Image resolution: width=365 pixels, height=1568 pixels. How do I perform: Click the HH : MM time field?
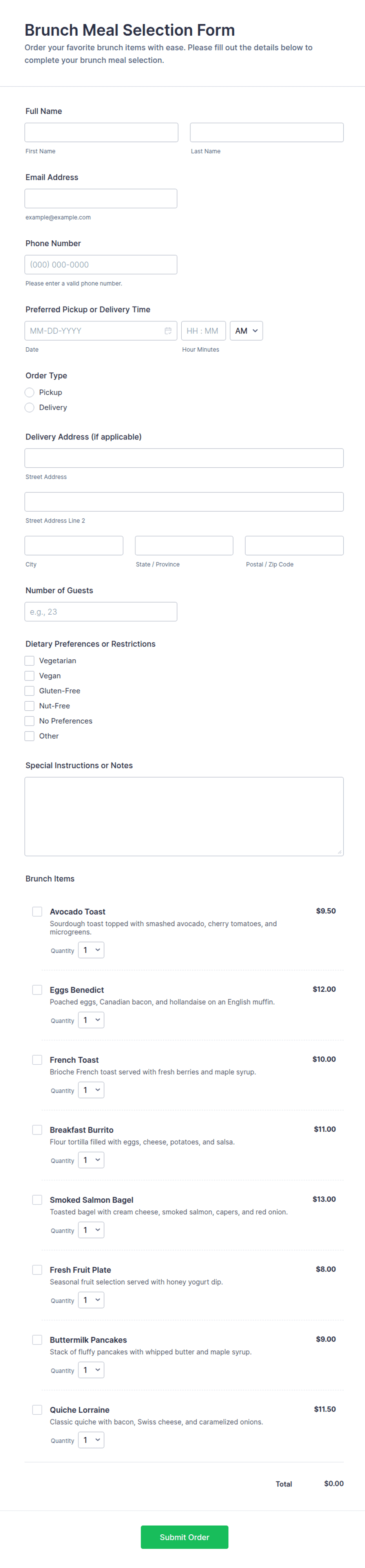[204, 330]
